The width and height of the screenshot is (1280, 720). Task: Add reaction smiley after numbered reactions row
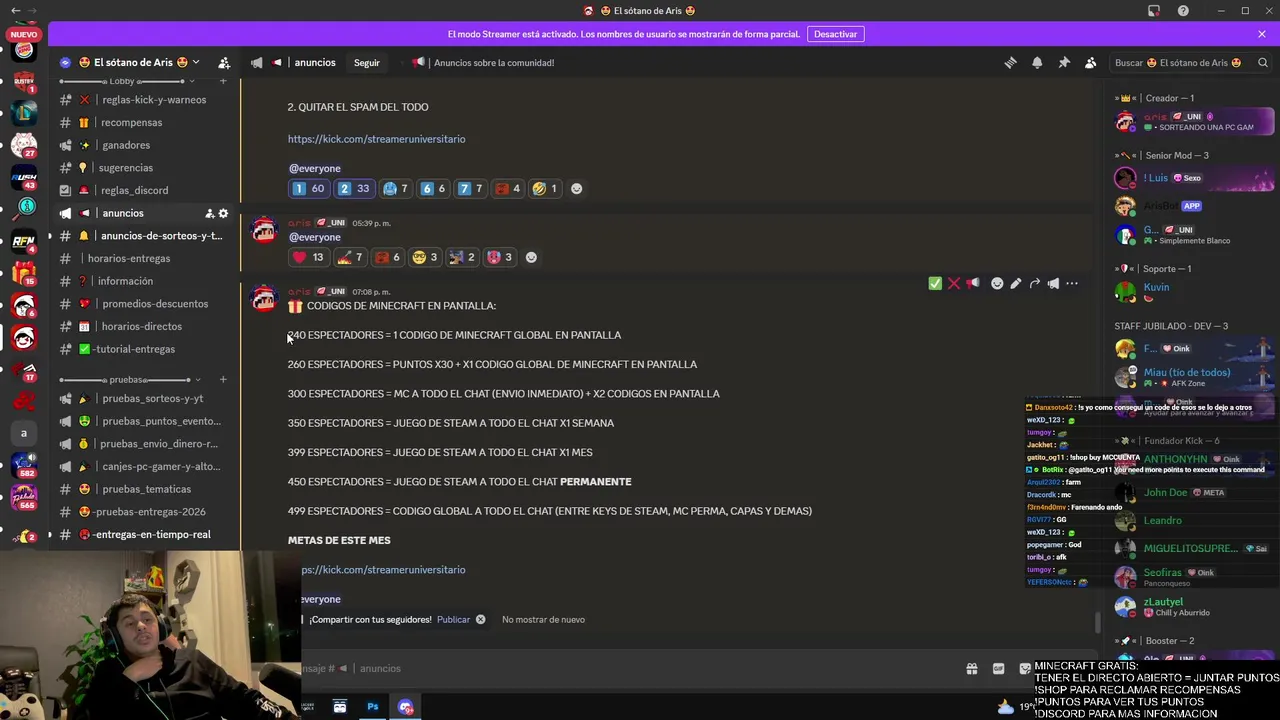coord(576,188)
